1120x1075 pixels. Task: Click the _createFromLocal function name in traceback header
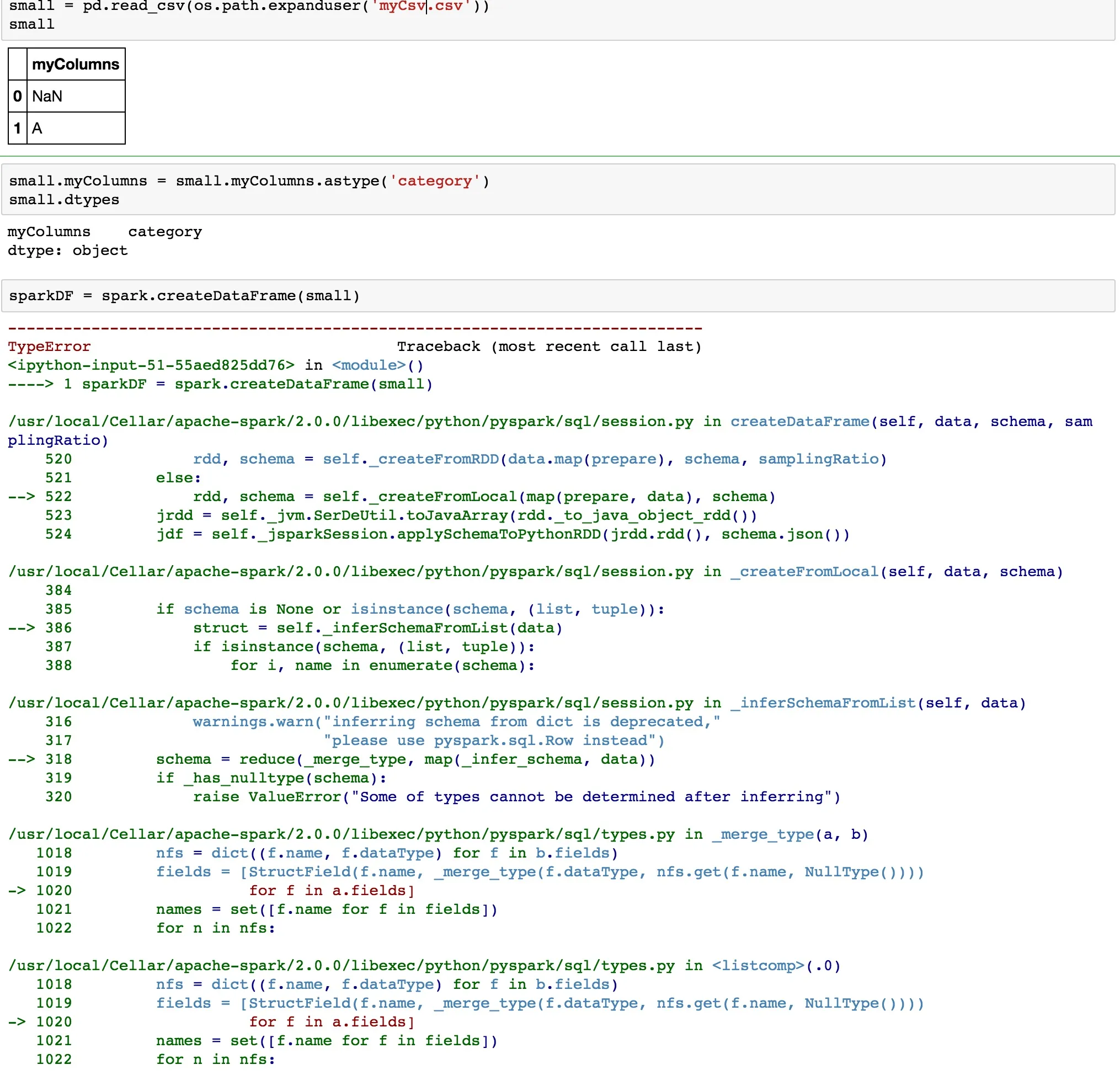pyautogui.click(x=804, y=572)
